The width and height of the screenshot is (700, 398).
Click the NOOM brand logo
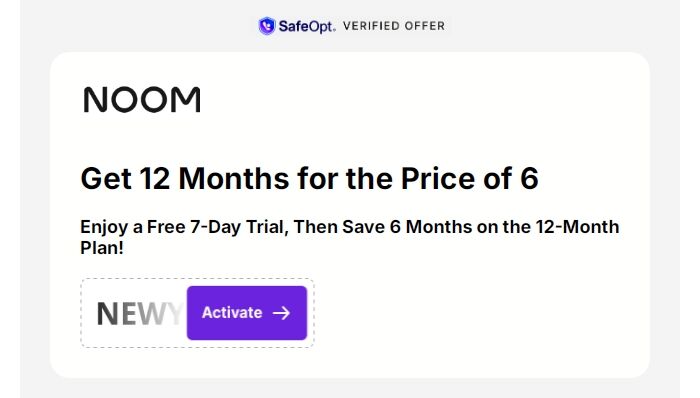(142, 100)
